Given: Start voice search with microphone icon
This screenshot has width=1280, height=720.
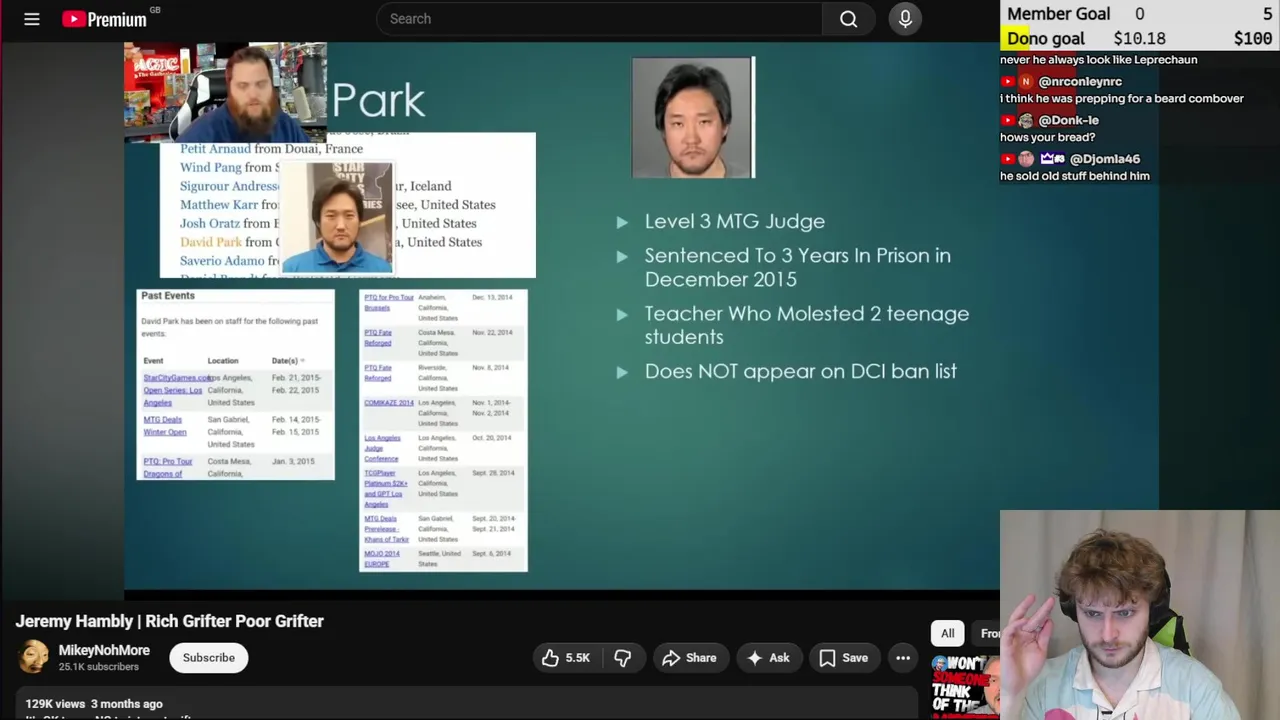Looking at the screenshot, I should (905, 19).
